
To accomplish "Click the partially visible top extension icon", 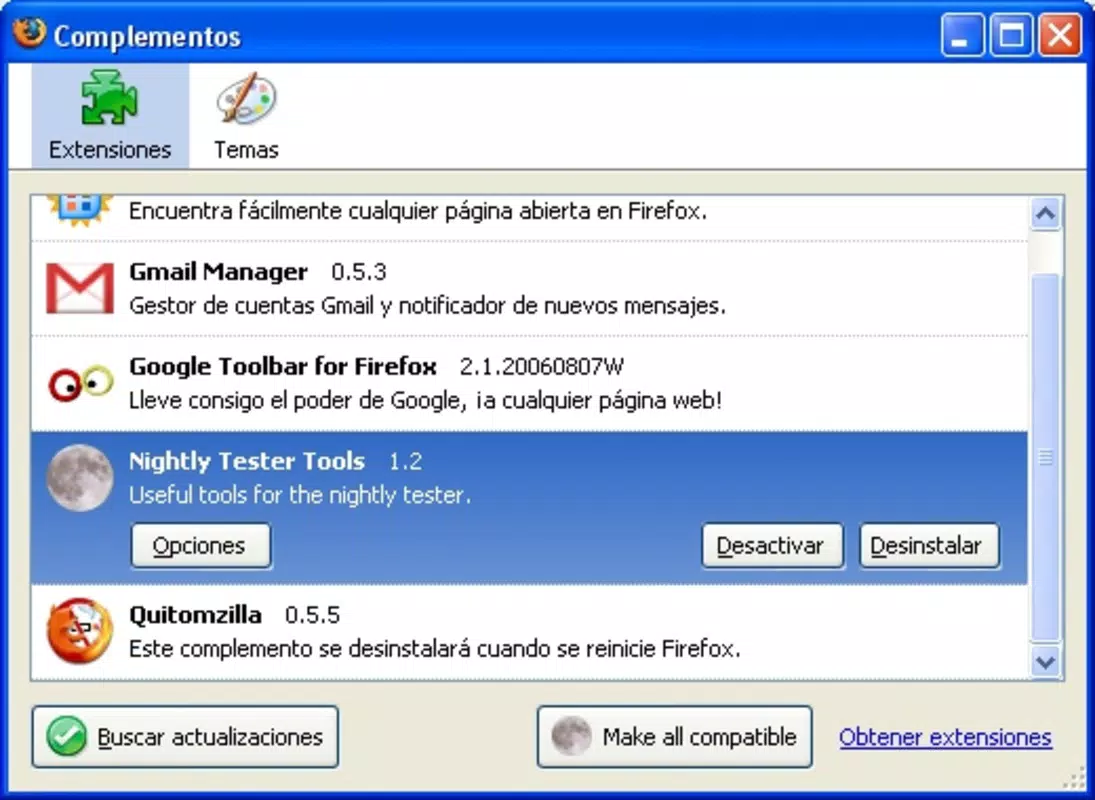I will pos(80,211).
